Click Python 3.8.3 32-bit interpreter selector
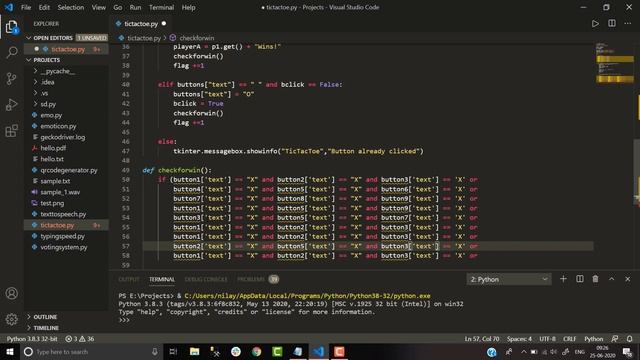Image resolution: width=640 pixels, height=360 pixels. pos(31,339)
